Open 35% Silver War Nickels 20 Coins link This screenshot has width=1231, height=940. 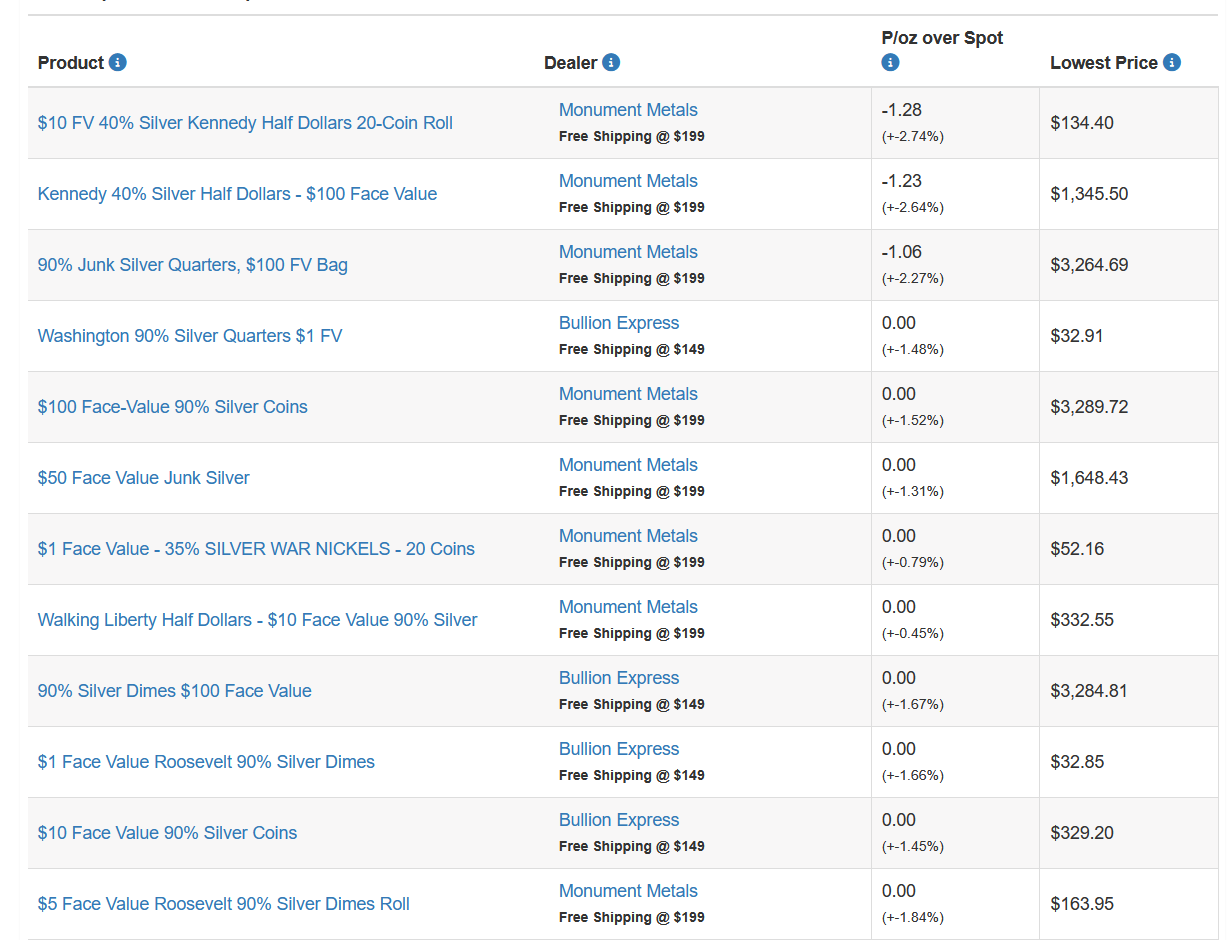[x=256, y=549]
